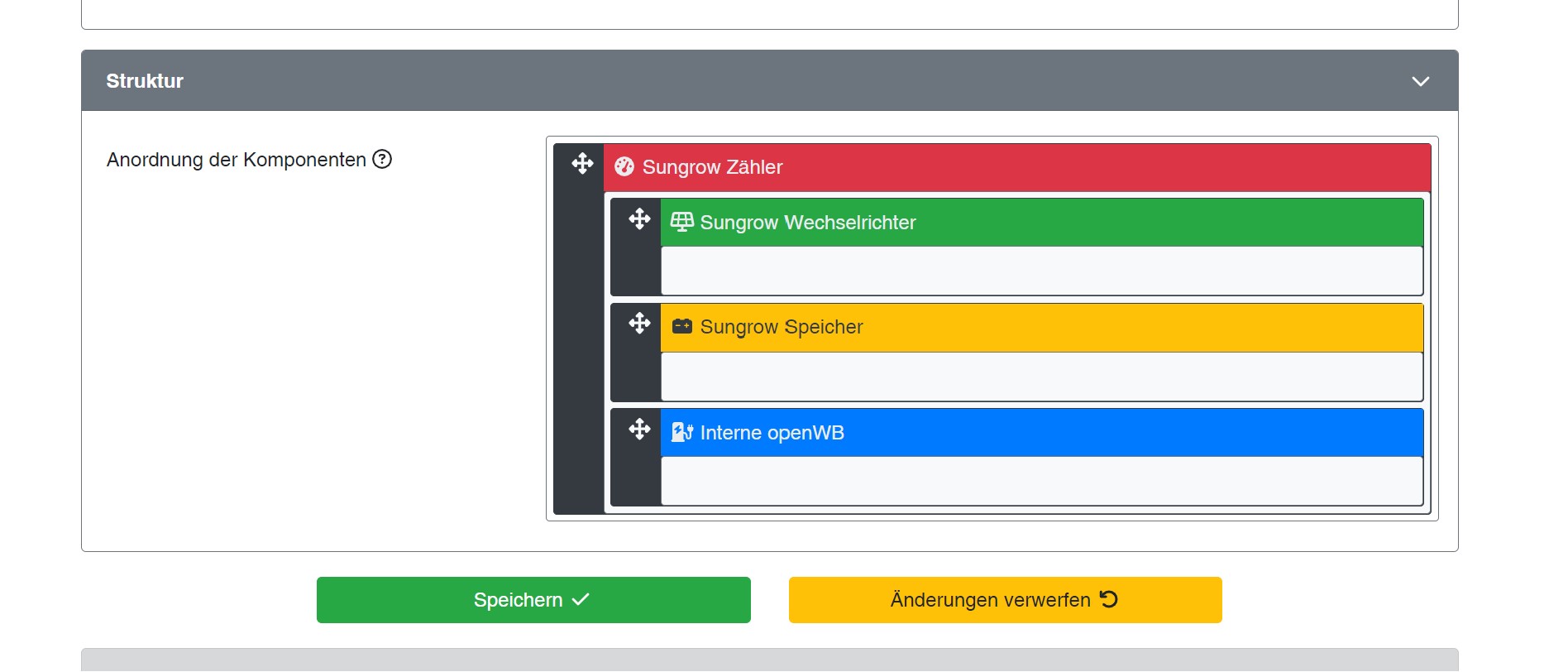Image resolution: width=1568 pixels, height=672 pixels.
Task: Click the move handle for Sungrow Wechselrichter
Action: [639, 218]
